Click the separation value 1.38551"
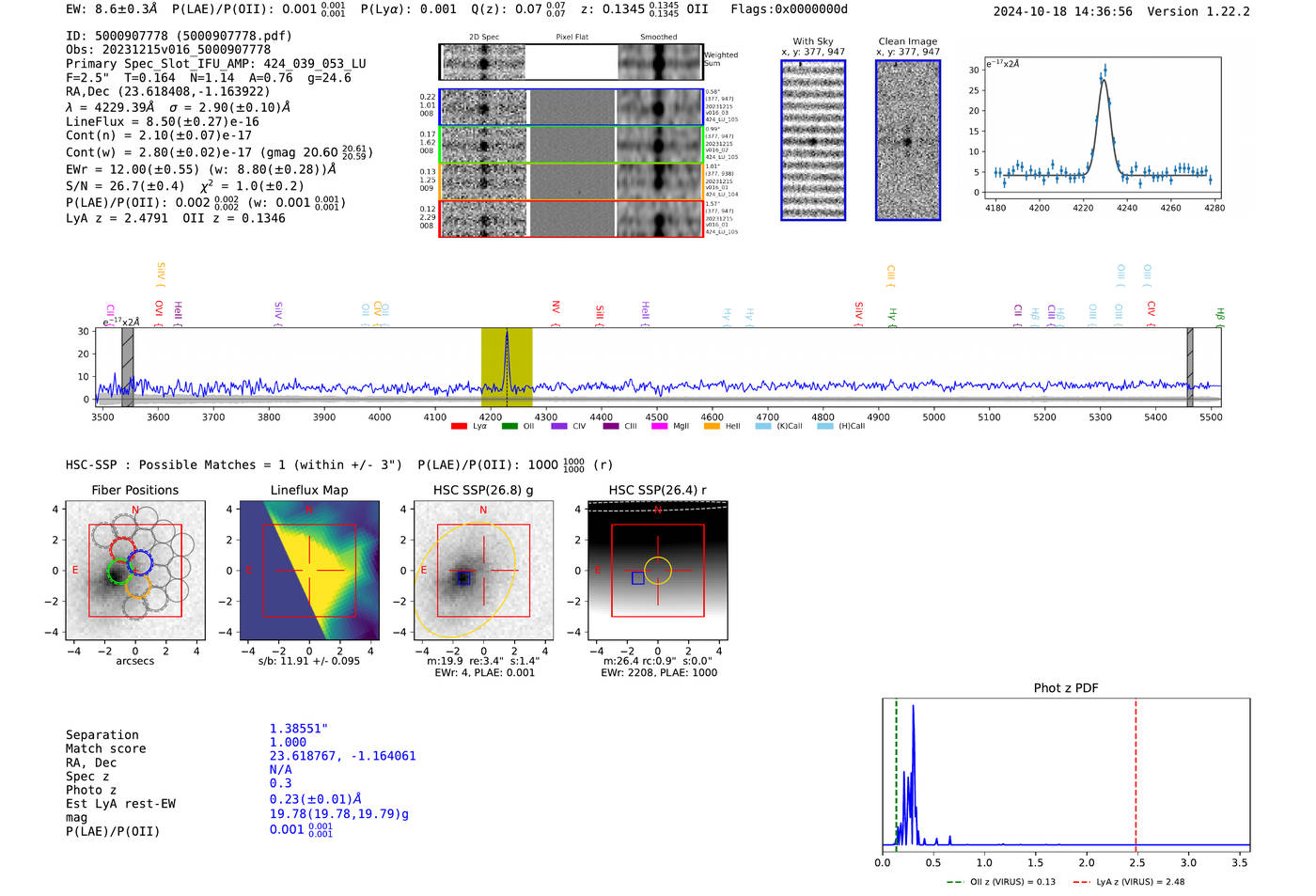 click(298, 729)
